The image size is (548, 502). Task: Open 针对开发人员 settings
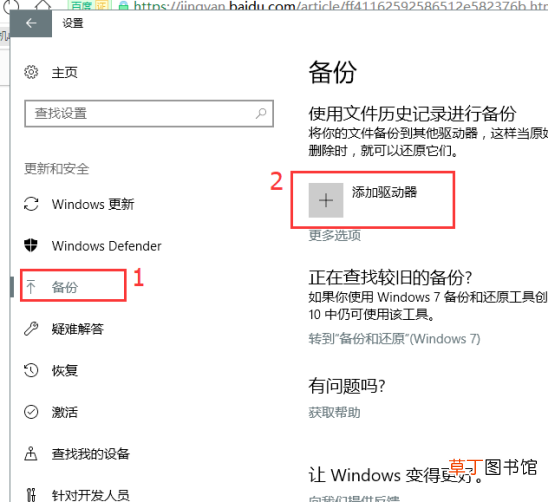[91, 495]
